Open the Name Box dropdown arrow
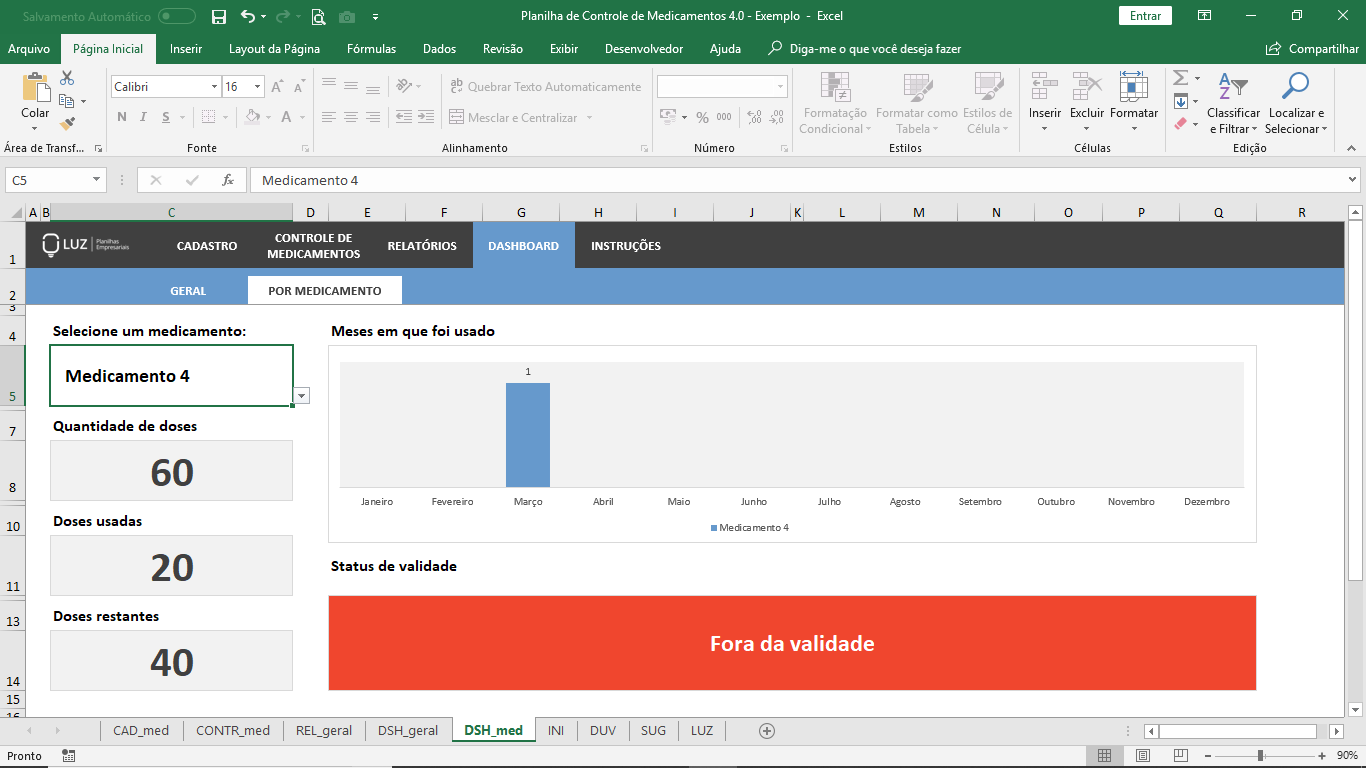 pos(96,180)
